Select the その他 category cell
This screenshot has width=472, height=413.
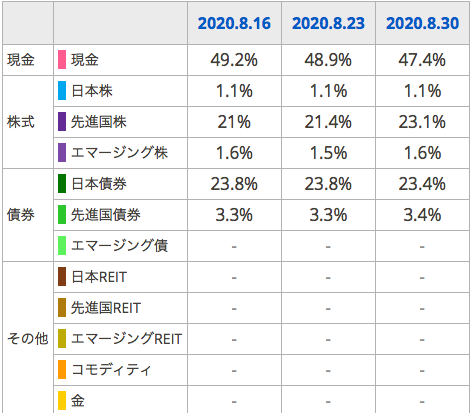point(28,337)
